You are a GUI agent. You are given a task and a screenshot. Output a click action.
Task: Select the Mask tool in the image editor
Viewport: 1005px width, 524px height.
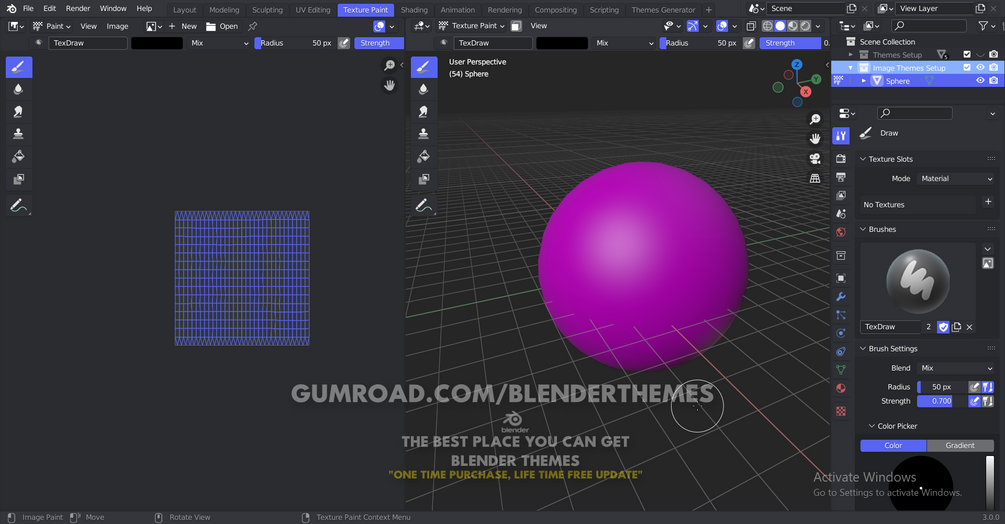pos(19,179)
